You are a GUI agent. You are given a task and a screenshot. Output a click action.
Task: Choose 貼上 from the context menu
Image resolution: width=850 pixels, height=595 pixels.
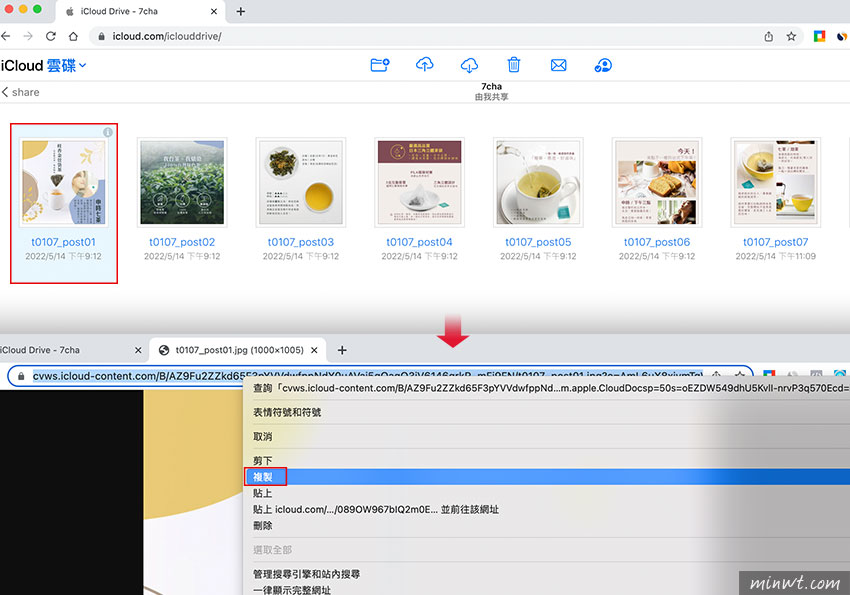[x=546, y=493]
